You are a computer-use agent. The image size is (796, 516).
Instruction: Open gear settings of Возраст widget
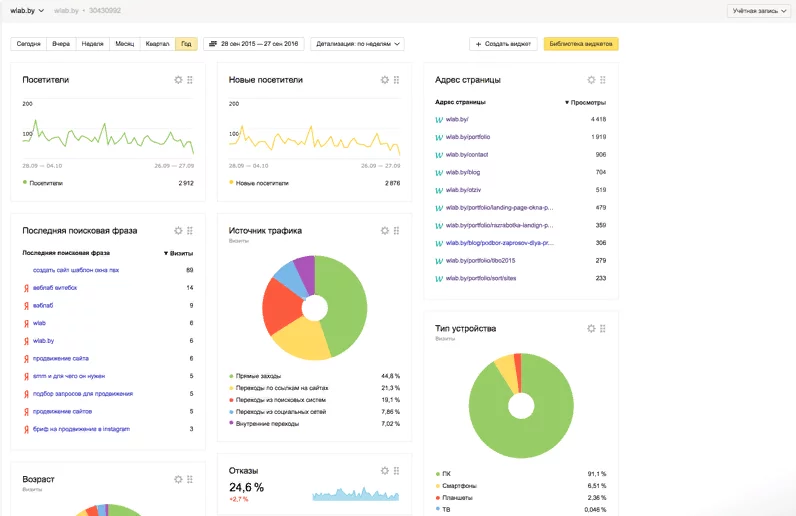click(178, 479)
